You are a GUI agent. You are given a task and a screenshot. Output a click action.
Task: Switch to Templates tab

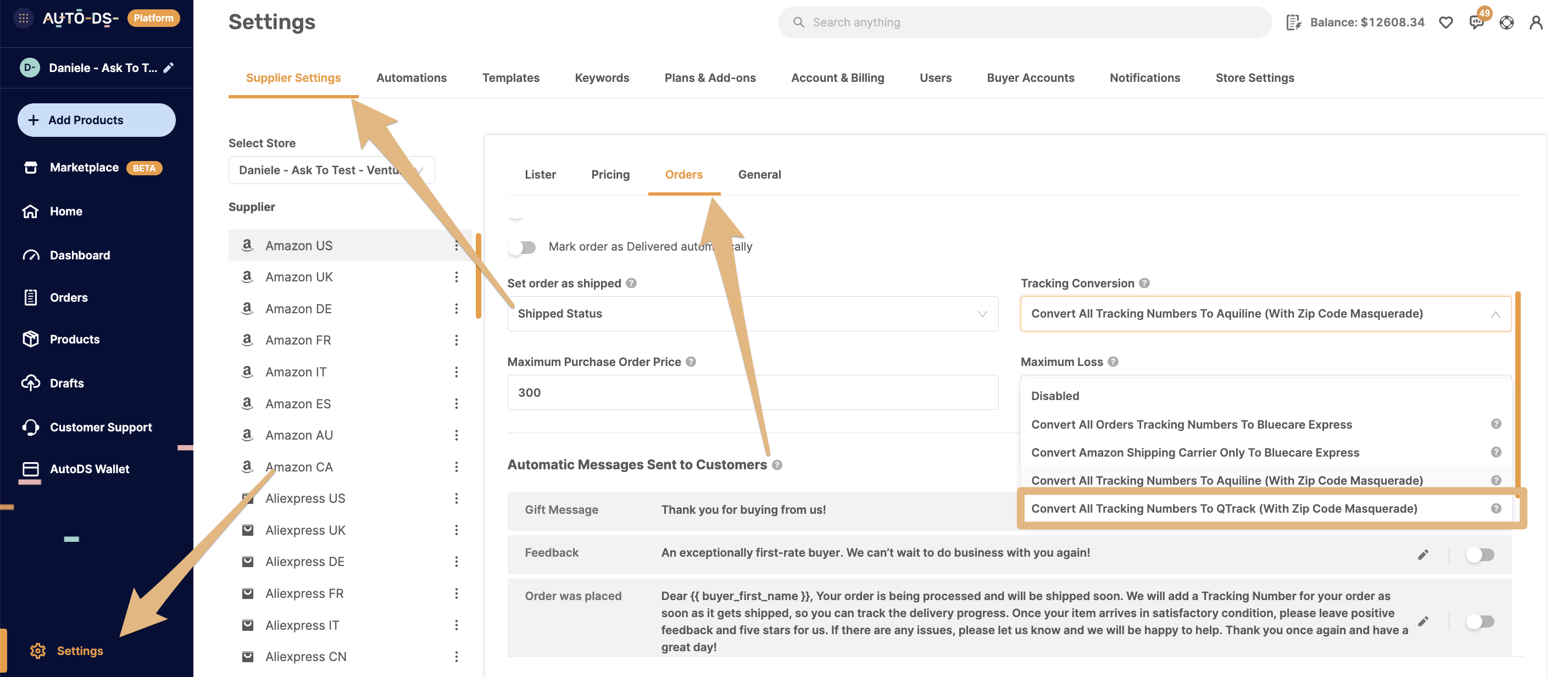click(x=511, y=78)
